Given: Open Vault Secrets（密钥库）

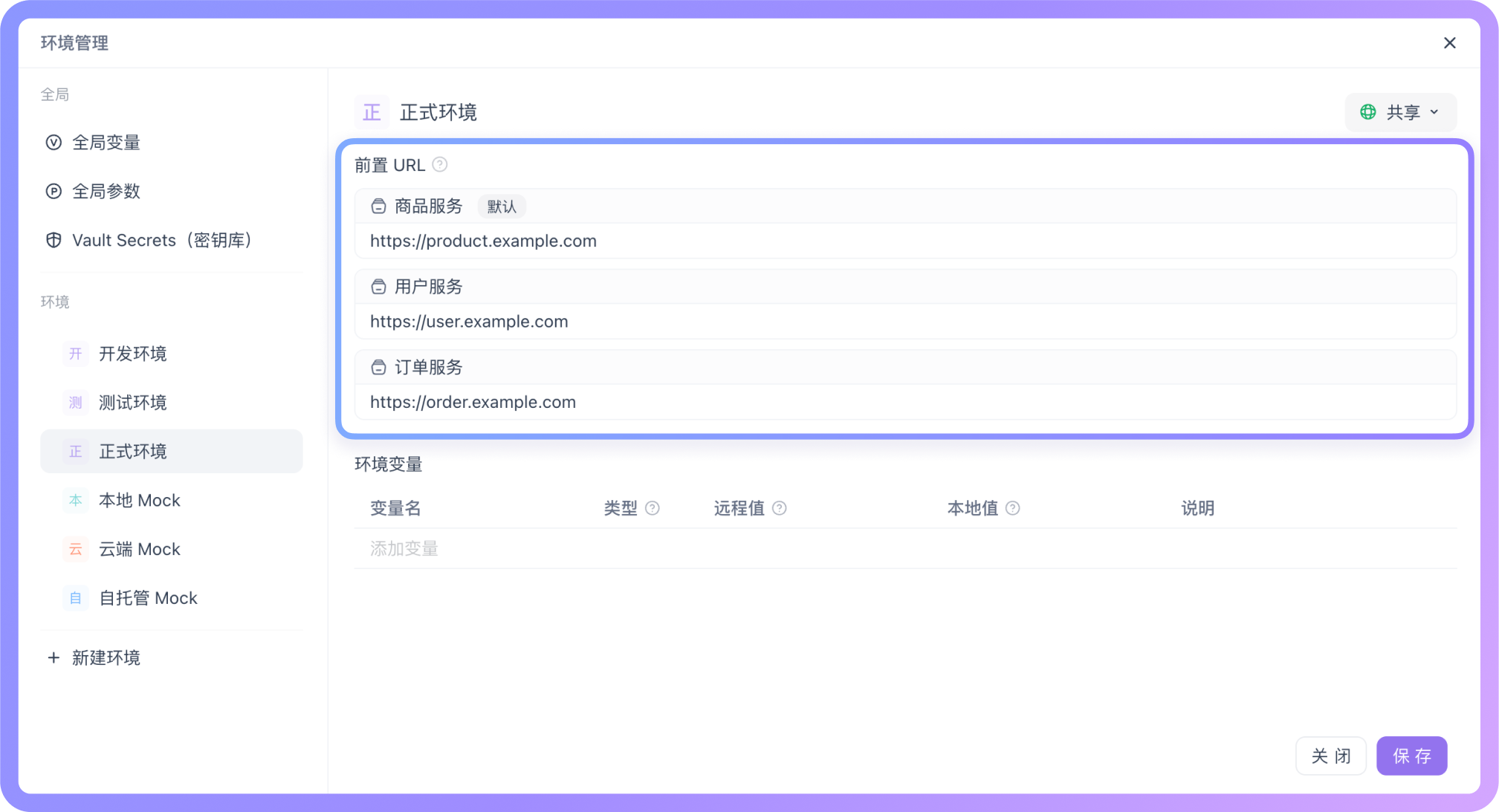Looking at the screenshot, I should (172, 240).
